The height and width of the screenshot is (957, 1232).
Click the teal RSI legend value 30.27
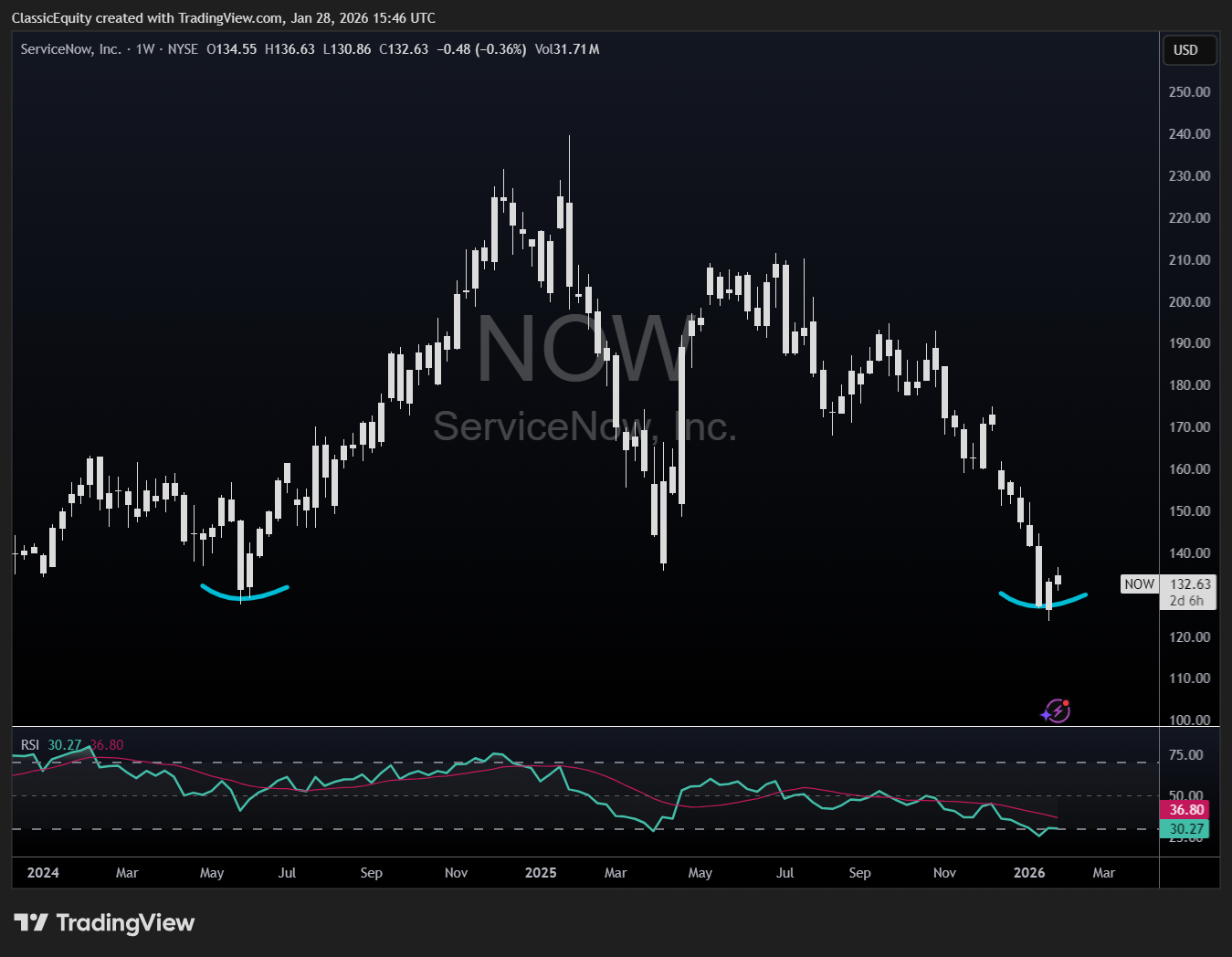(x=65, y=745)
